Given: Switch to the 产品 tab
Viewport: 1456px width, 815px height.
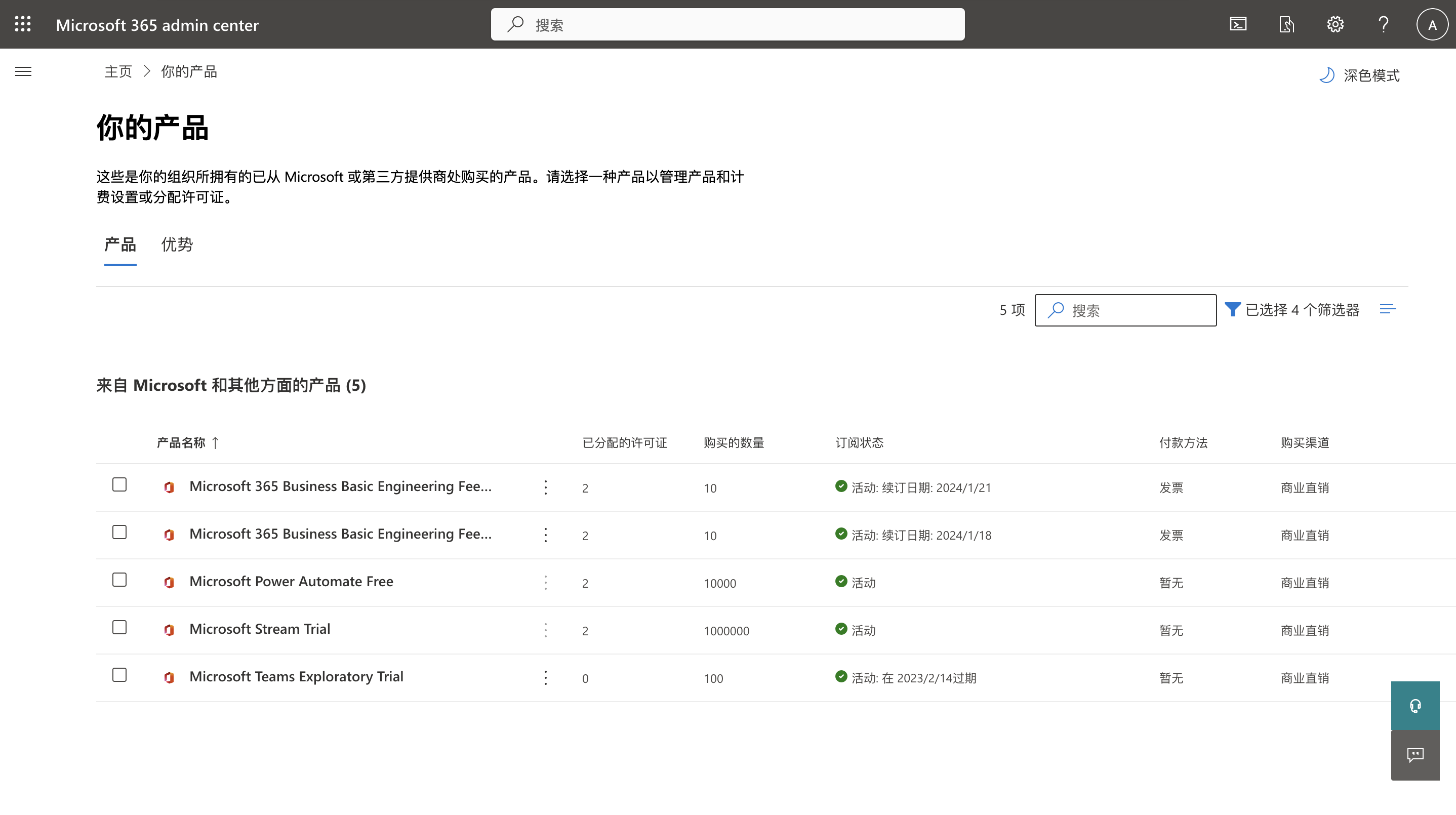Looking at the screenshot, I should [120, 244].
